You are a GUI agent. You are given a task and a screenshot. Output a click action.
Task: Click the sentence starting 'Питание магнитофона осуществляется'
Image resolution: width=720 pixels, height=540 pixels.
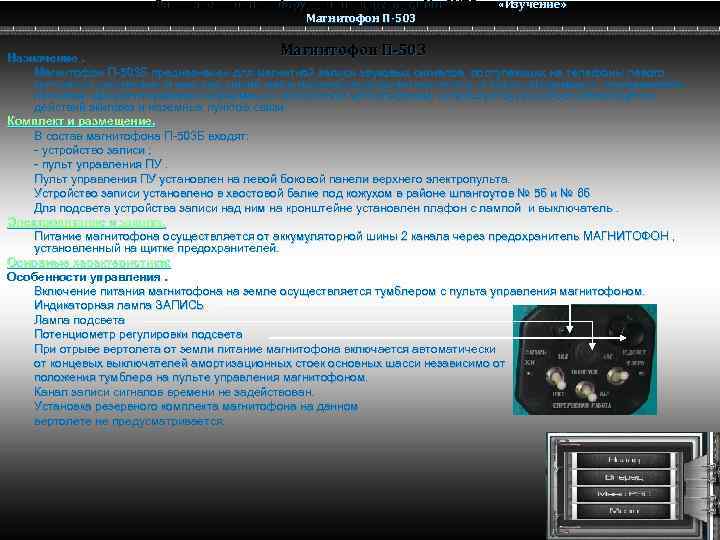pyautogui.click(x=354, y=236)
